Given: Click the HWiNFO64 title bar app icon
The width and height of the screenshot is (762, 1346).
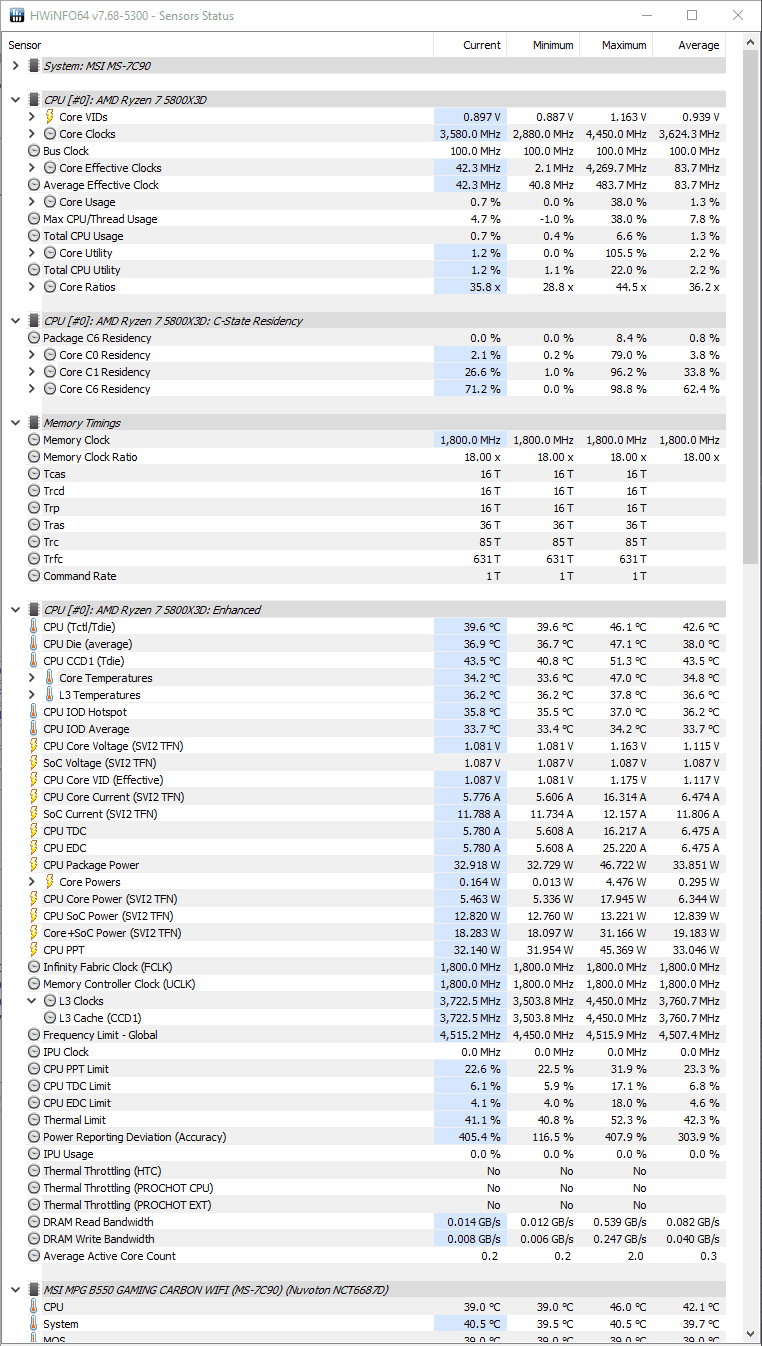Looking at the screenshot, I should point(16,16).
